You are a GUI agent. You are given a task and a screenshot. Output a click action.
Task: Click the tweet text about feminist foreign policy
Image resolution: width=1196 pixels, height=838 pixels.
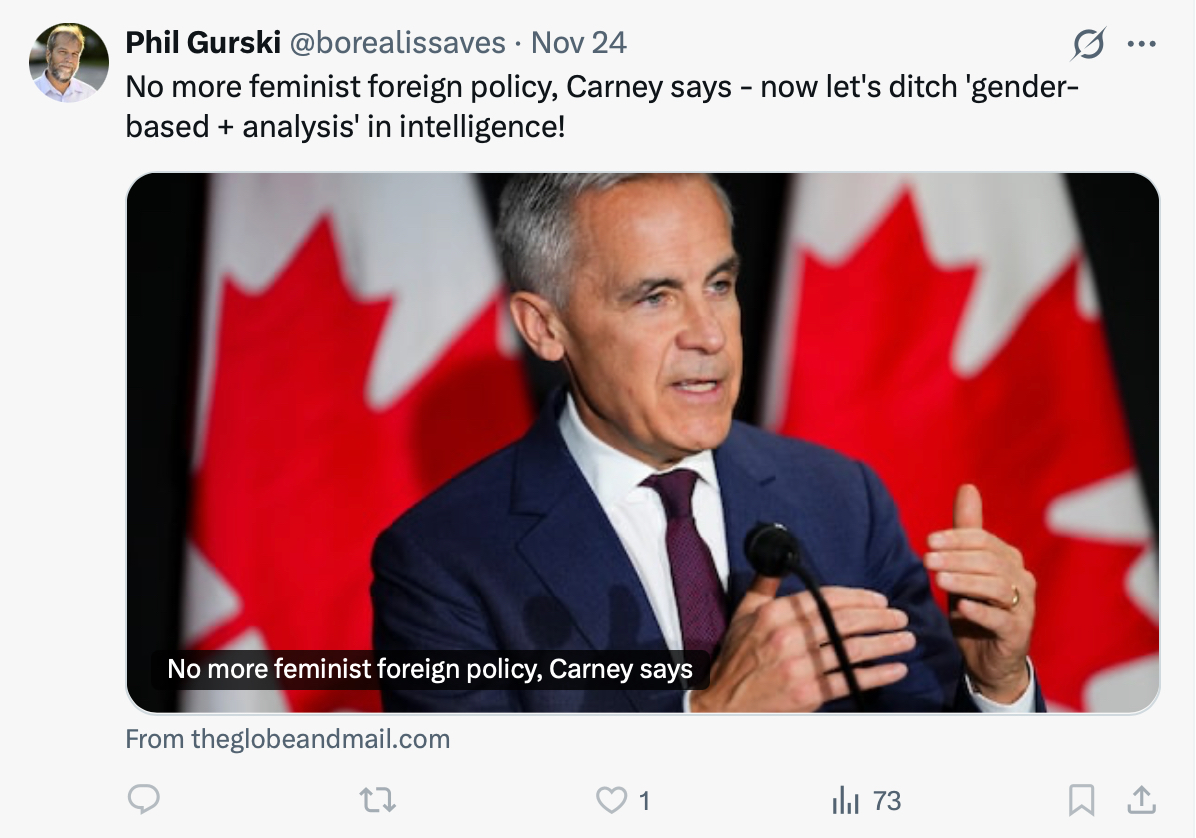point(600,107)
